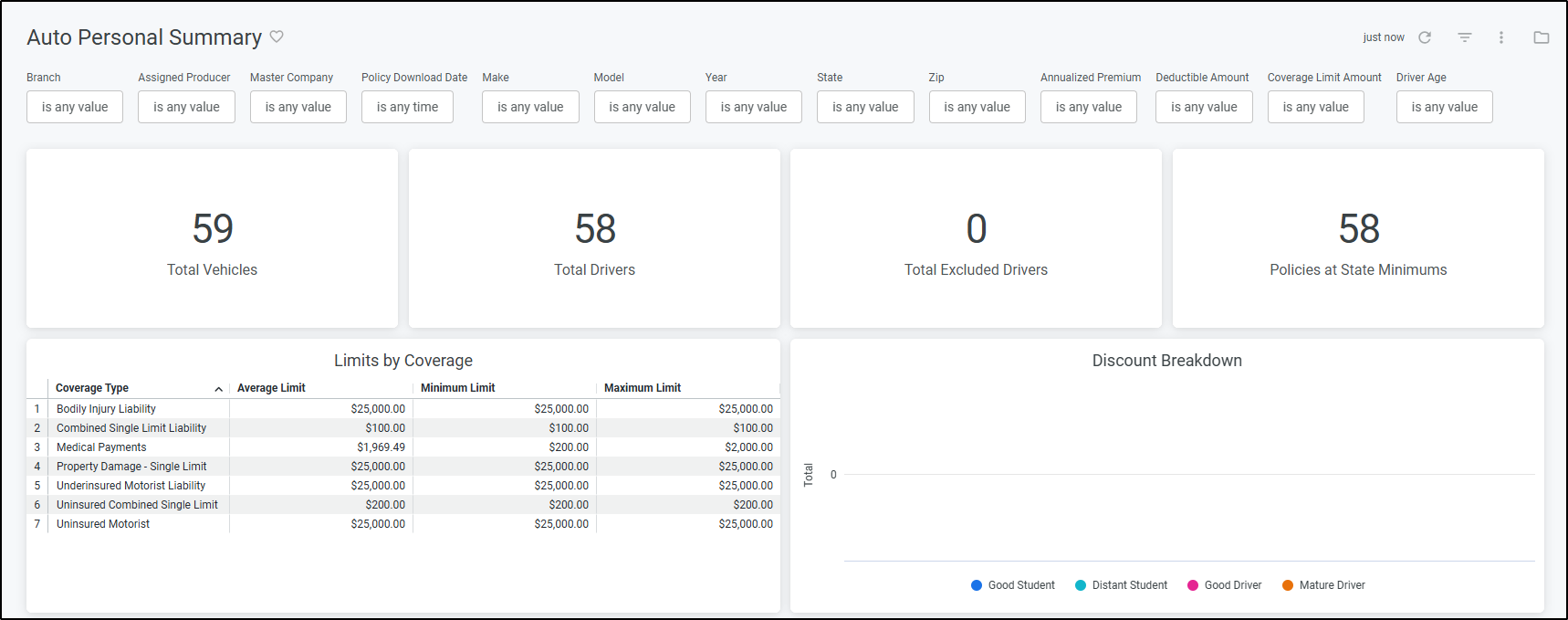
Task: Open Policy Download Date filter
Action: pyautogui.click(x=407, y=107)
